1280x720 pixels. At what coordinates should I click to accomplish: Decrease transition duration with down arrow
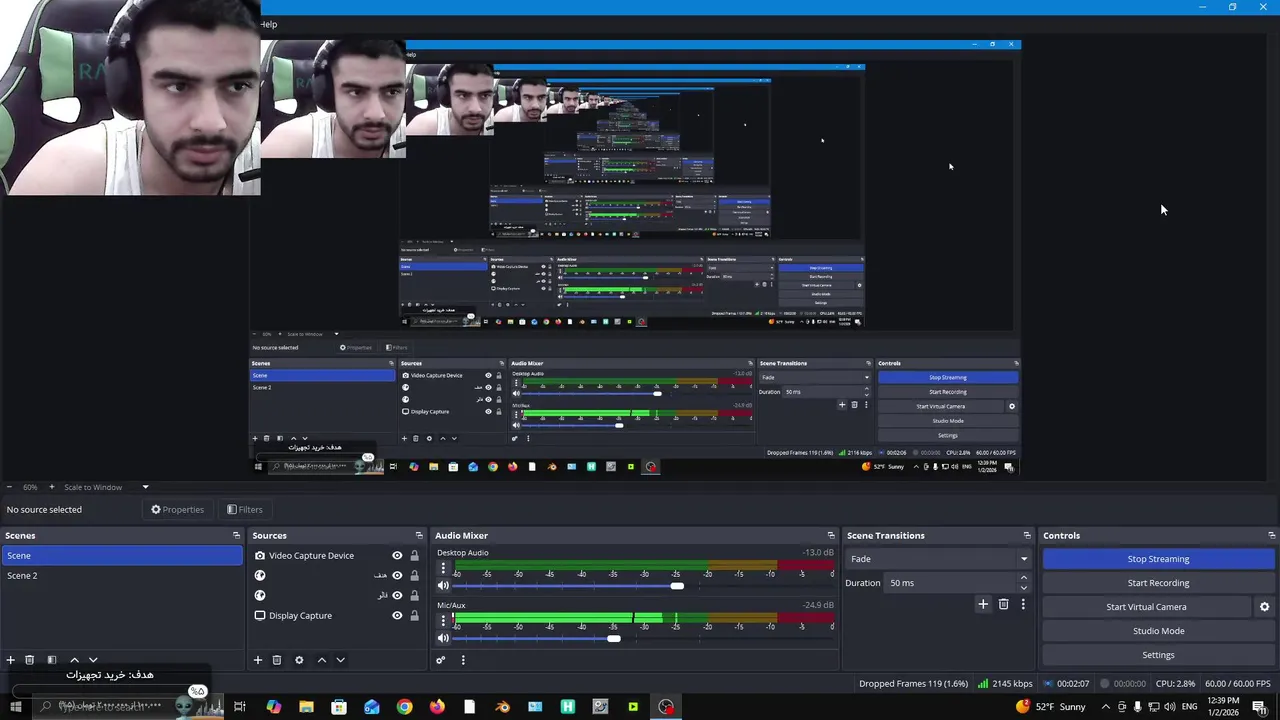tap(1023, 588)
